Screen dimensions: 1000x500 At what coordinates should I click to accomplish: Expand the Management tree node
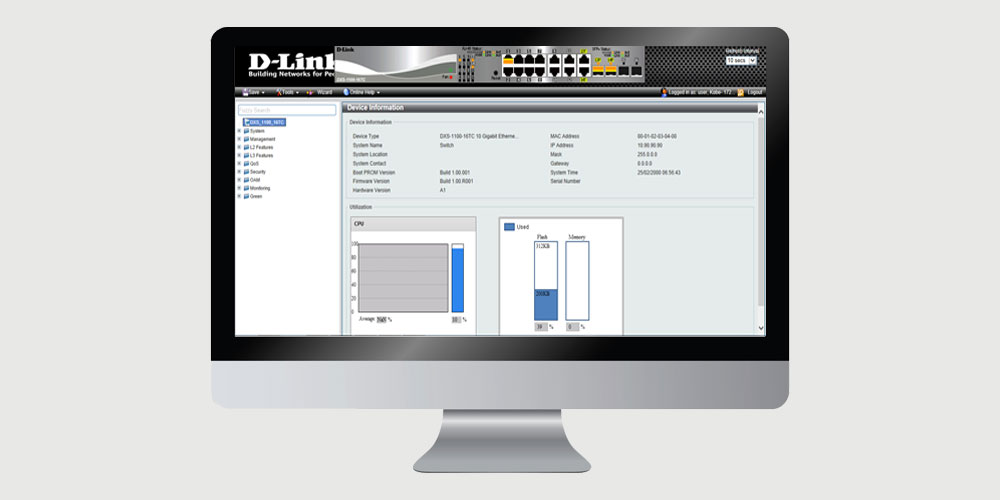pyautogui.click(x=239, y=139)
